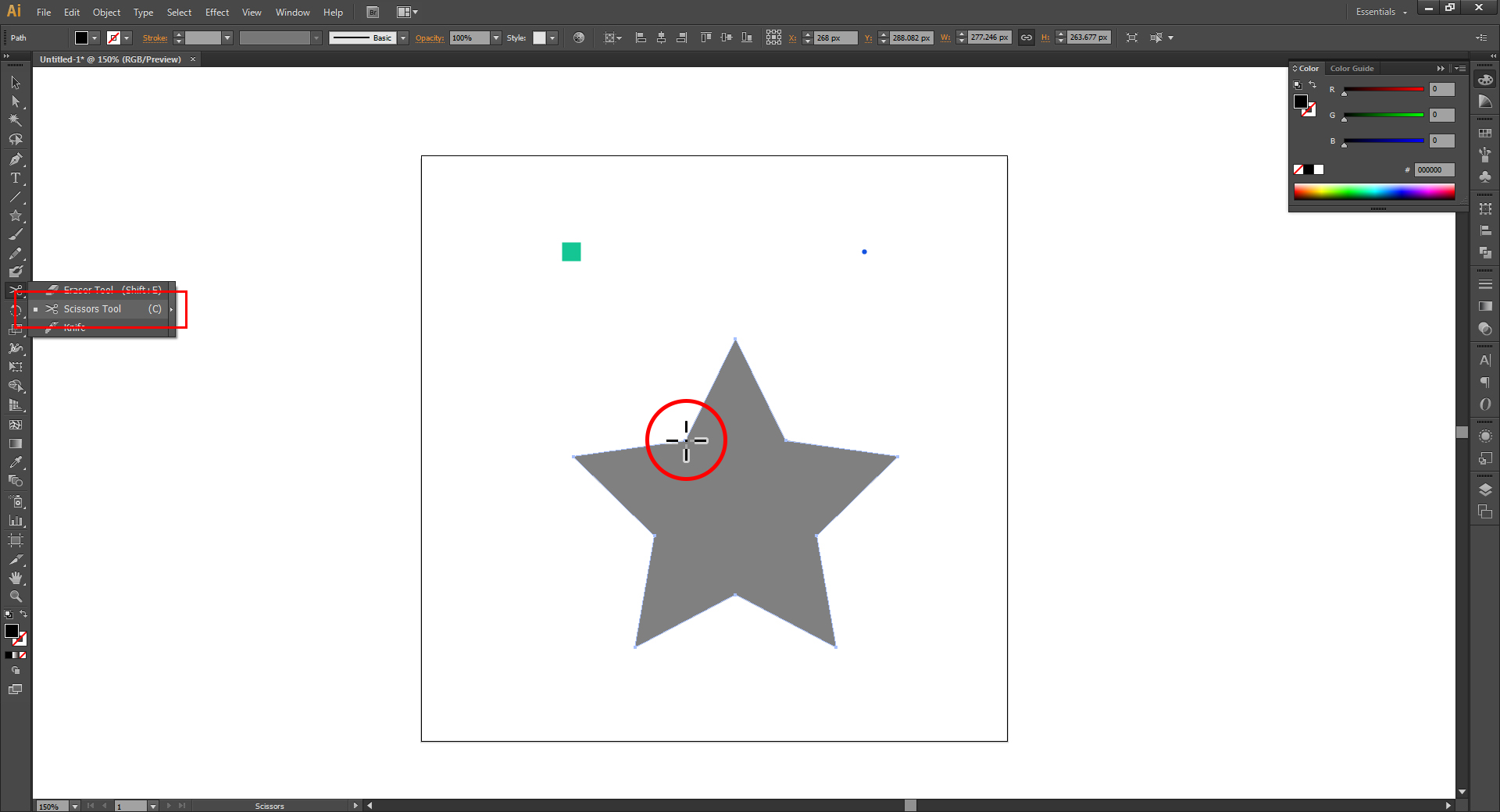Screen dimensions: 1500x812
Task: Activate the Type tool
Action: click(x=16, y=178)
